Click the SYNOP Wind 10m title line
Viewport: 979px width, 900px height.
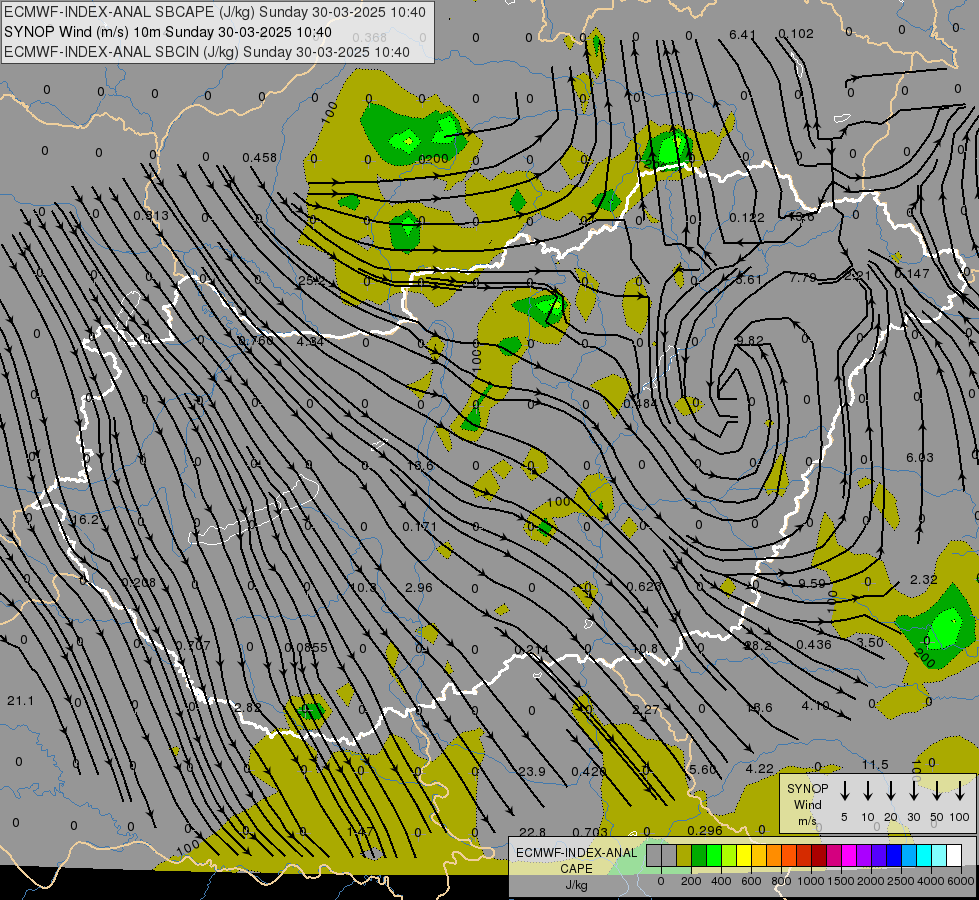(168, 32)
